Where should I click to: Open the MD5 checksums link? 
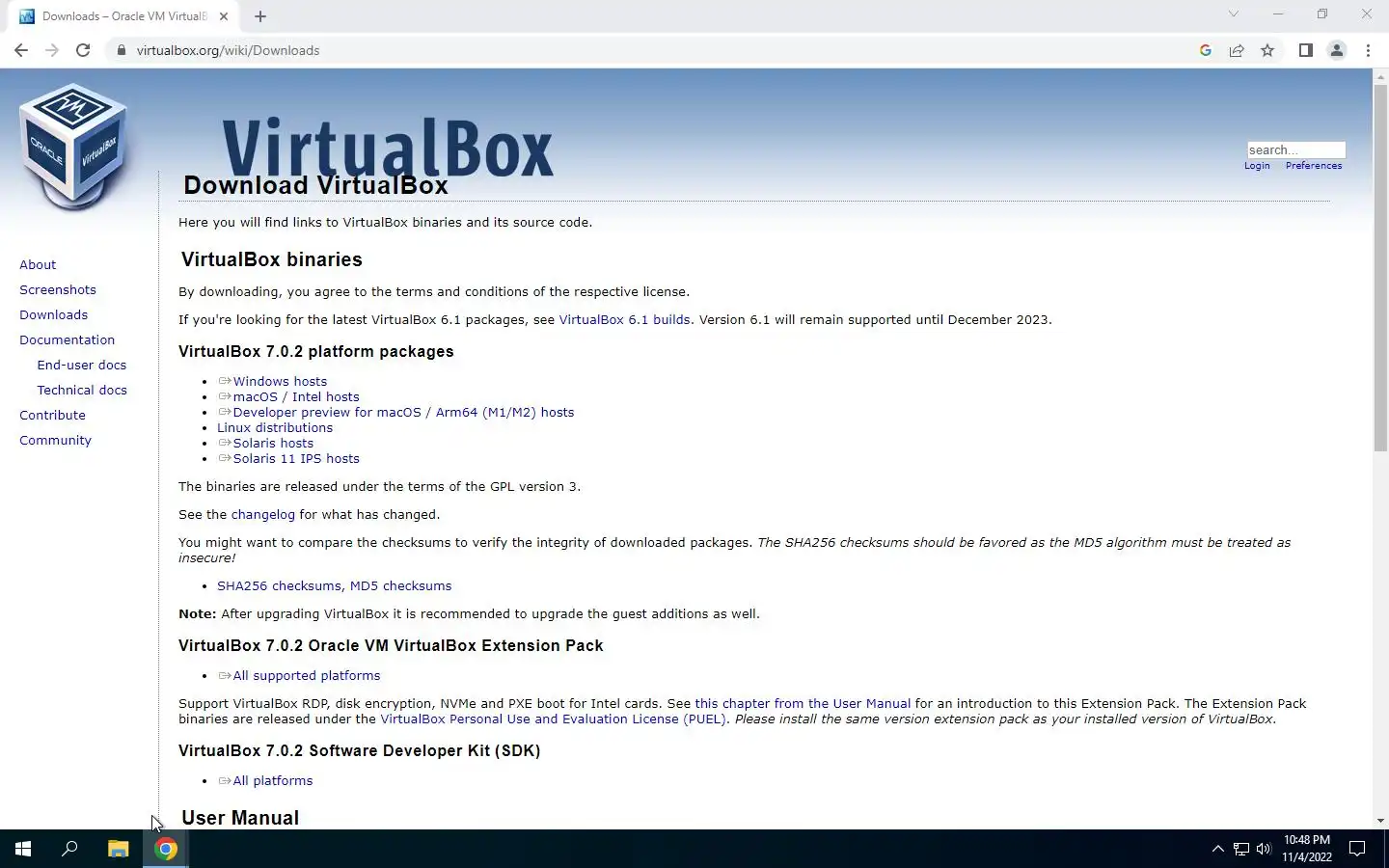(400, 585)
